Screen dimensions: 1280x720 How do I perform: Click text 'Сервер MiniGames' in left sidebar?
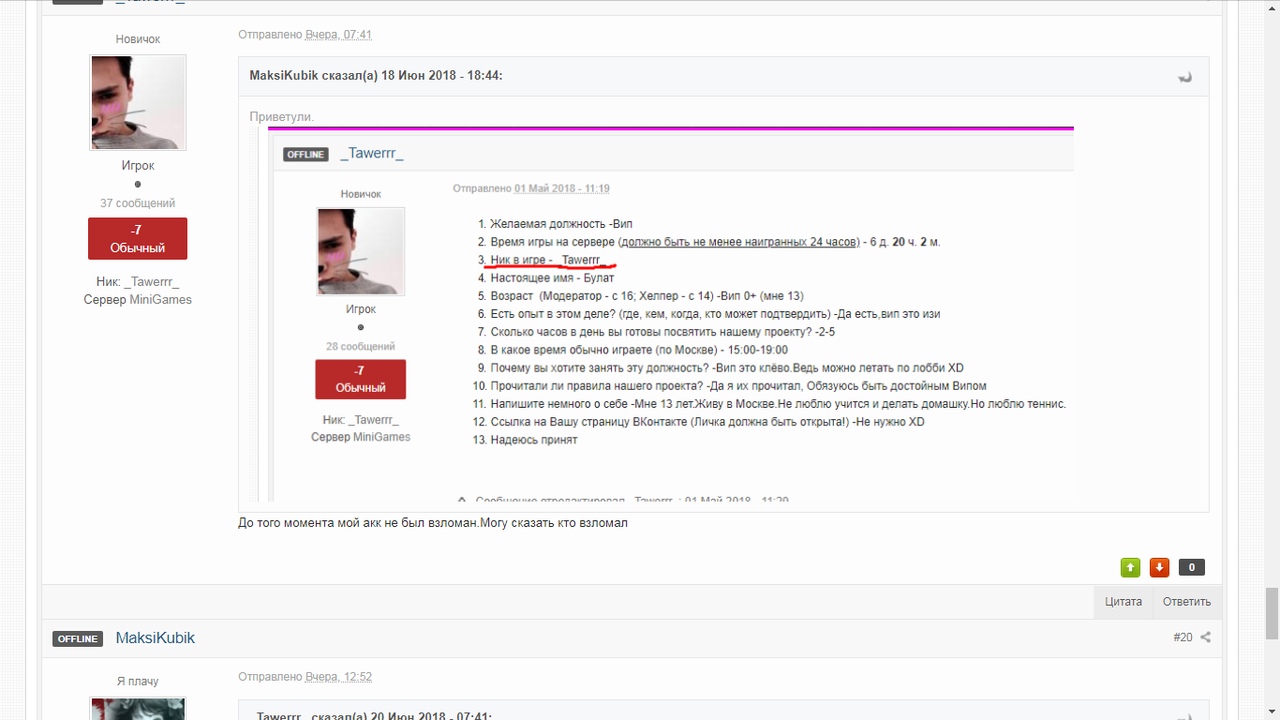(x=138, y=300)
